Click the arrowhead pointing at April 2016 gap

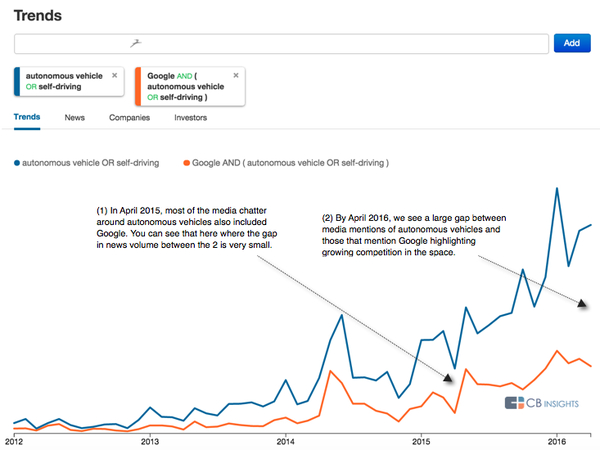pyautogui.click(x=580, y=302)
